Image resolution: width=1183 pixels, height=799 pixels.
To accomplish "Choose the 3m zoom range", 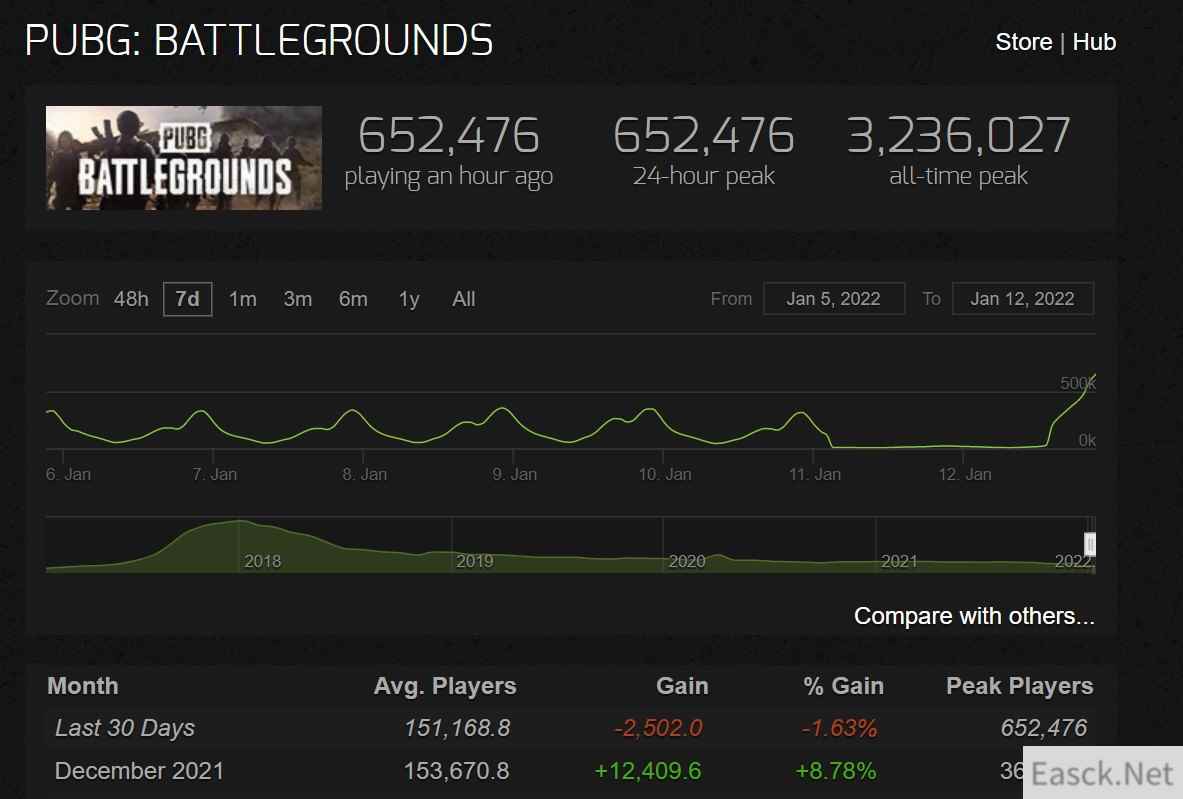I will point(297,299).
